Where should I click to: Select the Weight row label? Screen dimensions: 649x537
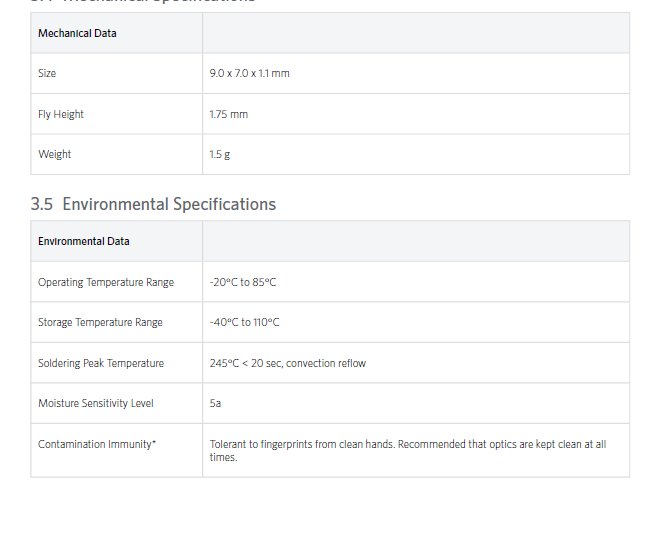[x=54, y=155]
